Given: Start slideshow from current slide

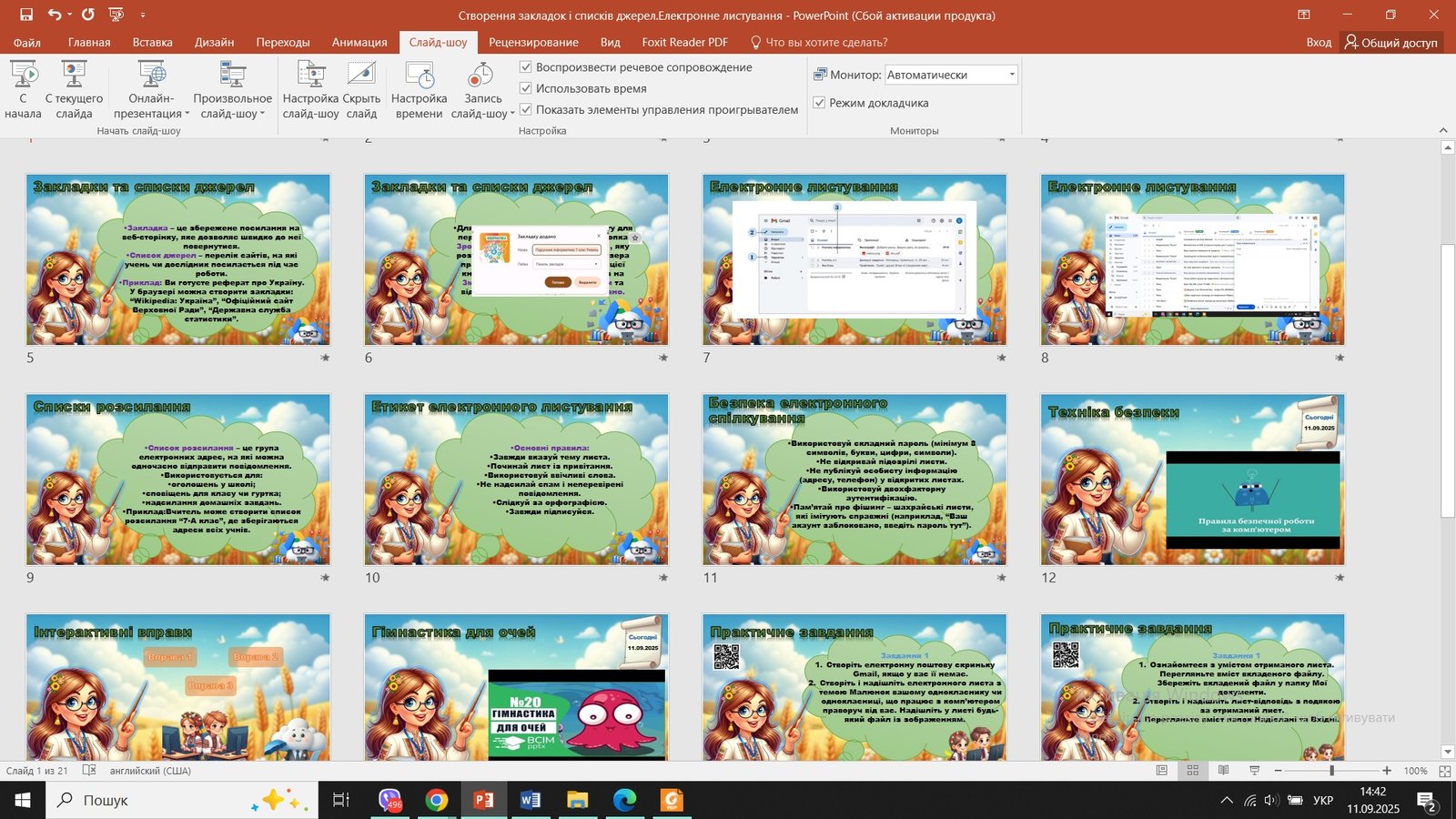Looking at the screenshot, I should coord(74,76).
